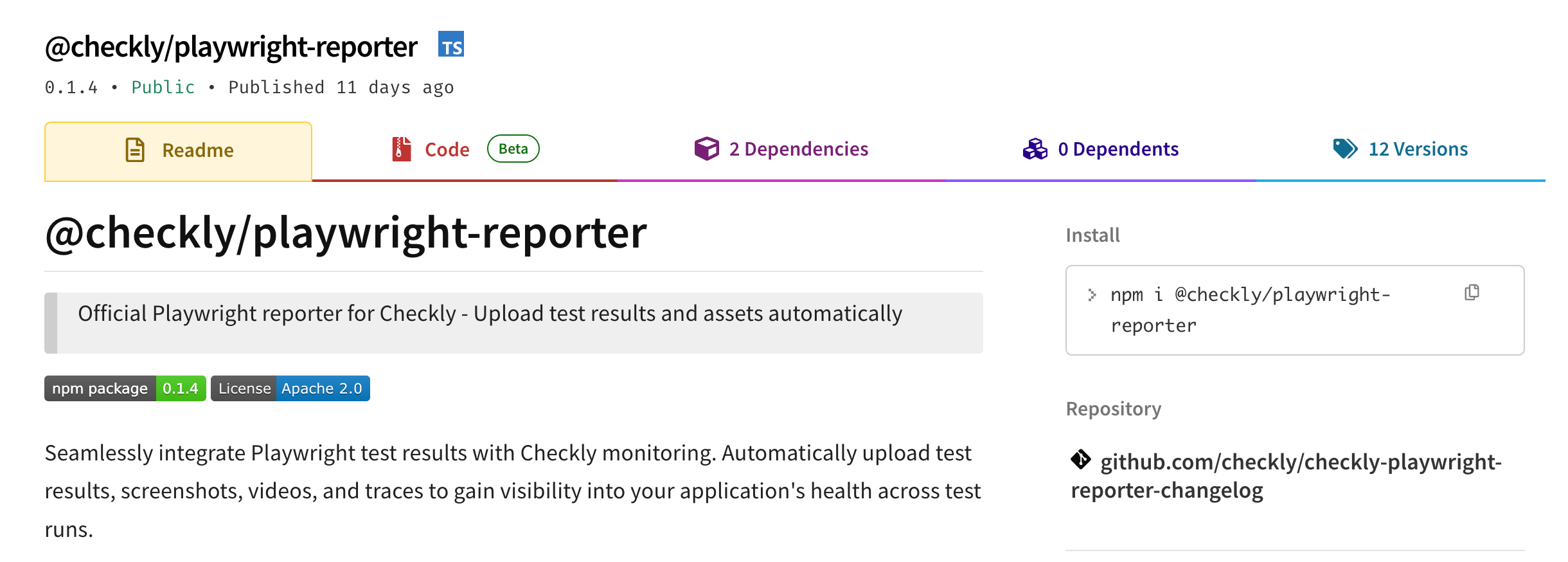Click the Dependents cubes icon
The width and height of the screenshot is (1568, 562).
[x=1035, y=149]
